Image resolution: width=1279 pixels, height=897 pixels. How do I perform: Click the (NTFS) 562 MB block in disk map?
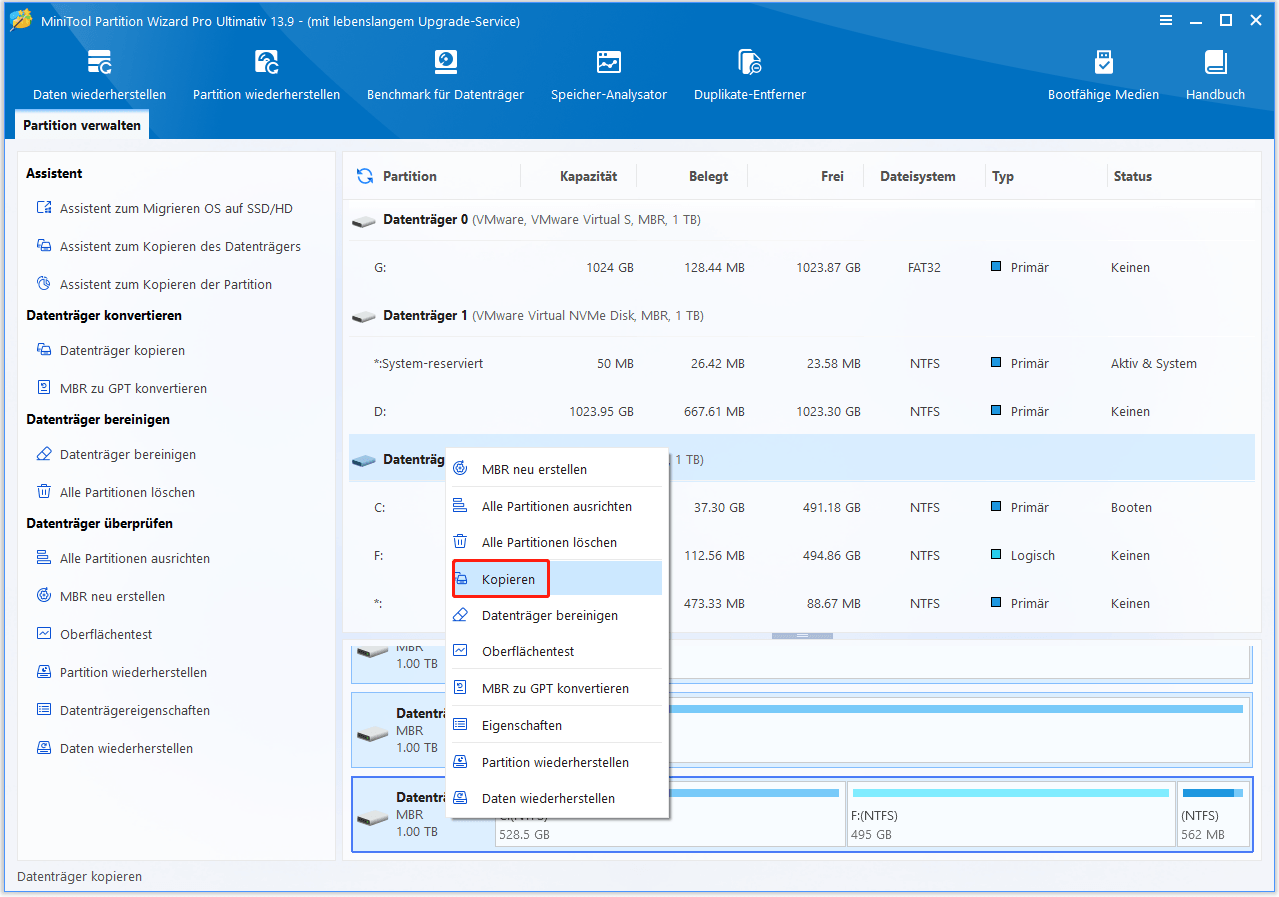click(x=1212, y=814)
